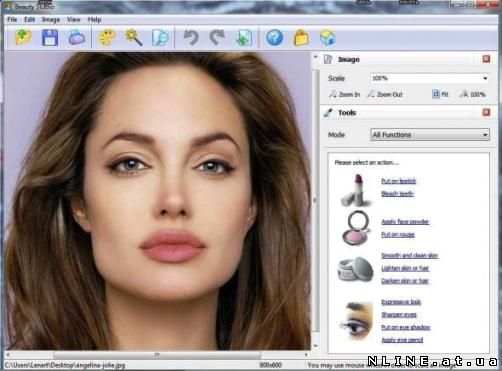The image size is (502, 371).
Task: Choose Sharpen eyes action
Action: click(x=399, y=315)
